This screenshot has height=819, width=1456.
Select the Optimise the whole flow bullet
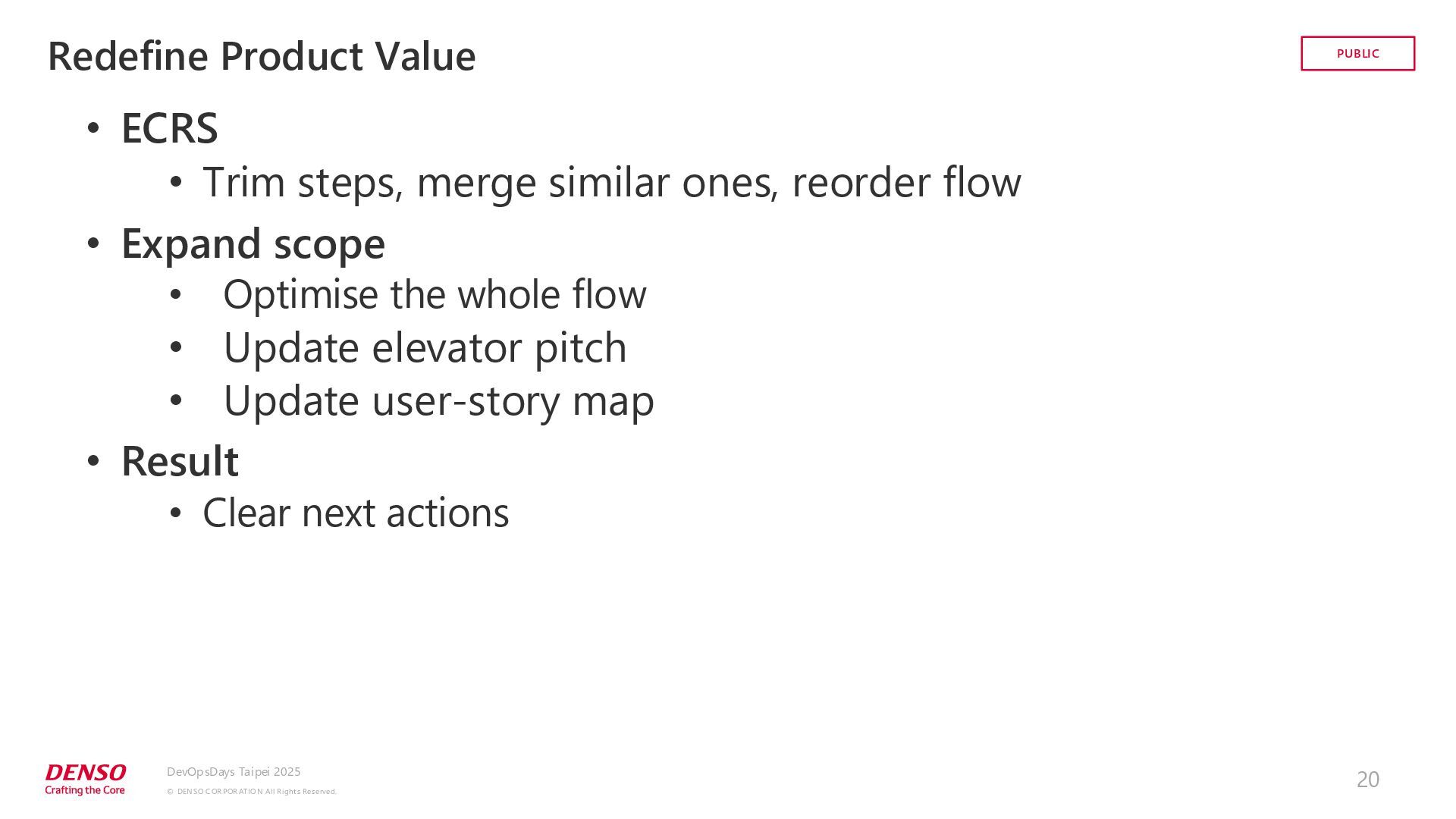click(435, 294)
